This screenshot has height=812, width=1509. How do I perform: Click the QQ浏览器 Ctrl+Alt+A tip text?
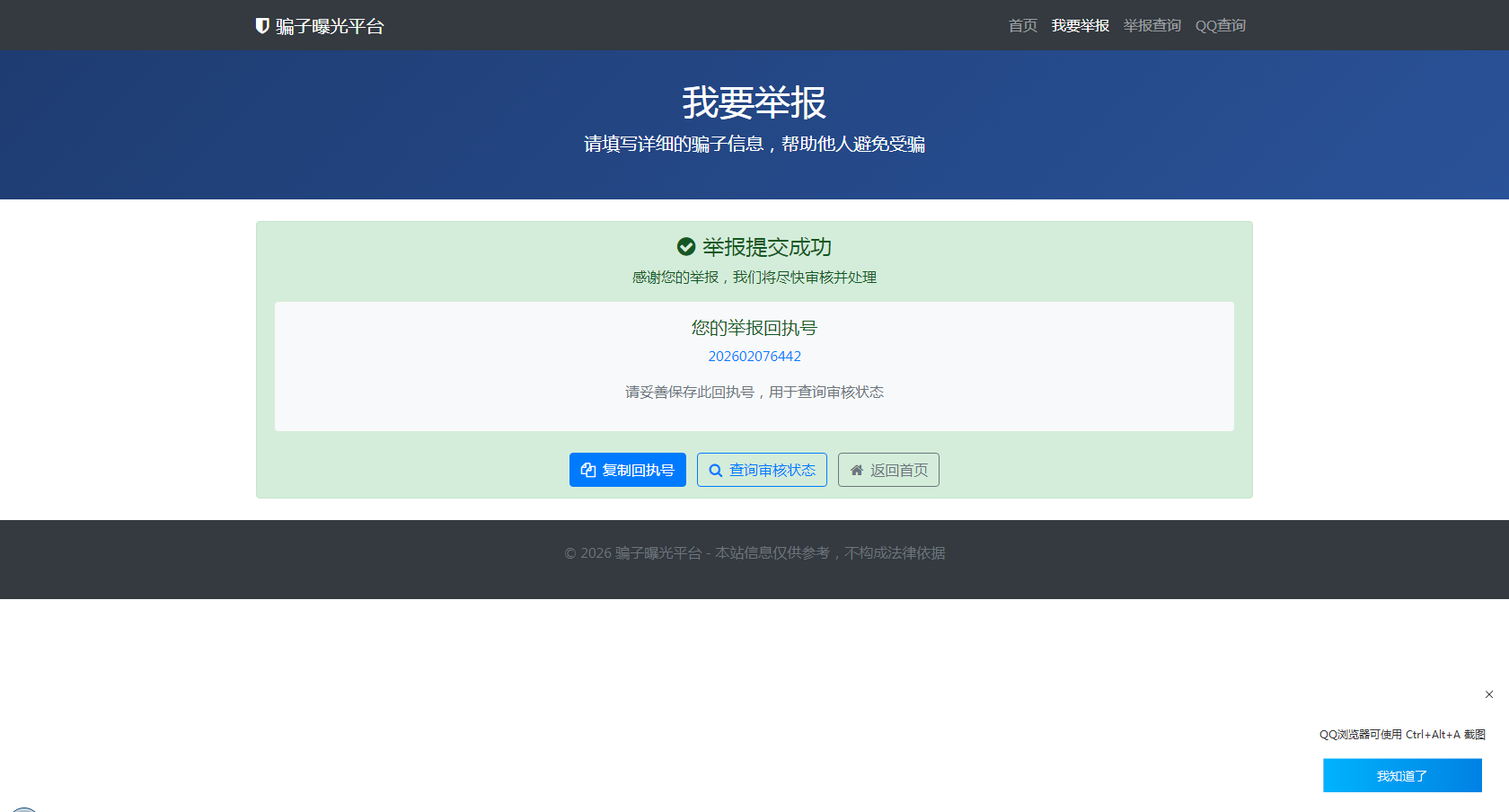click(1401, 735)
